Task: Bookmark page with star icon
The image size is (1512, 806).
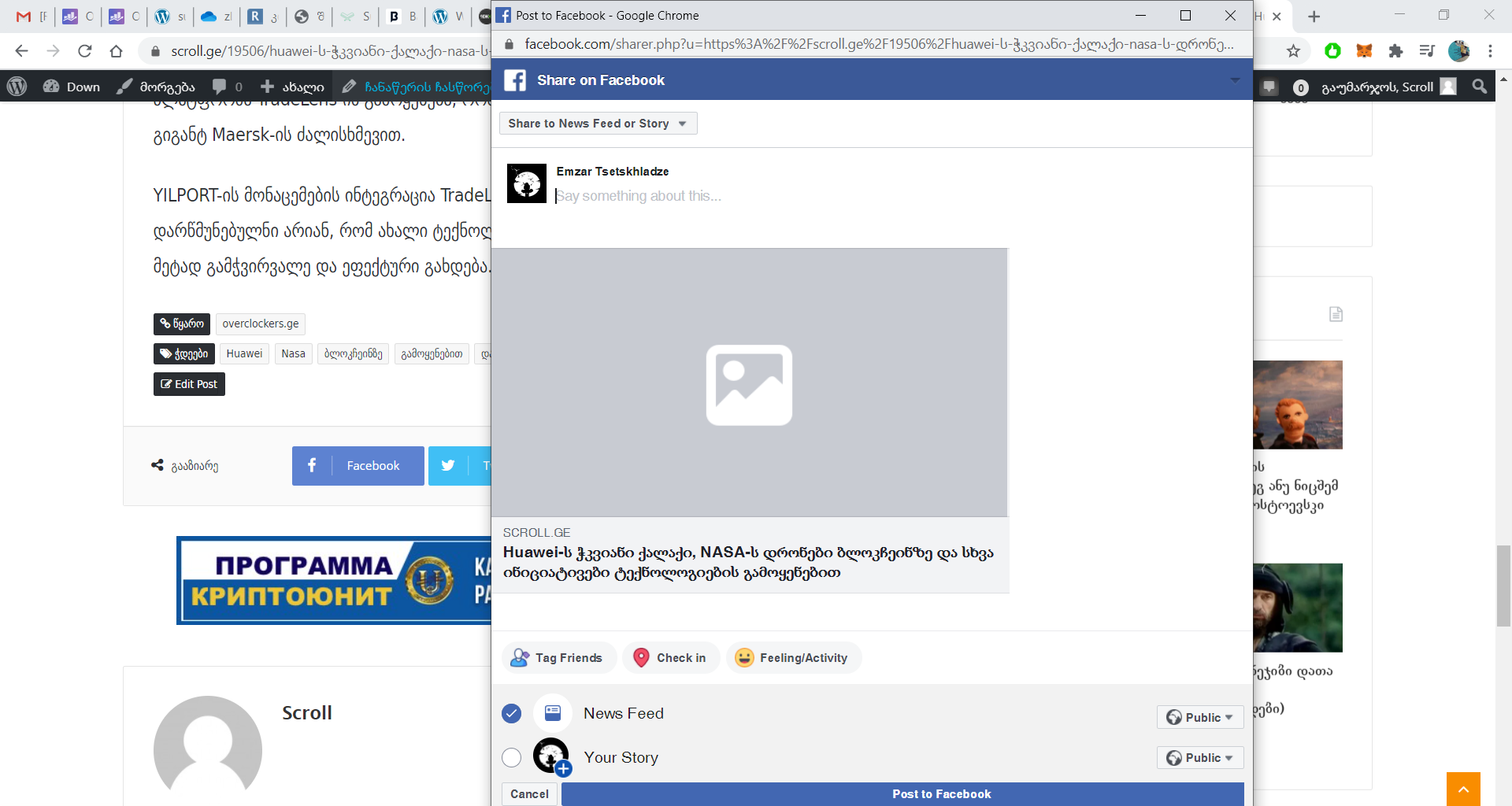Action: click(1293, 51)
